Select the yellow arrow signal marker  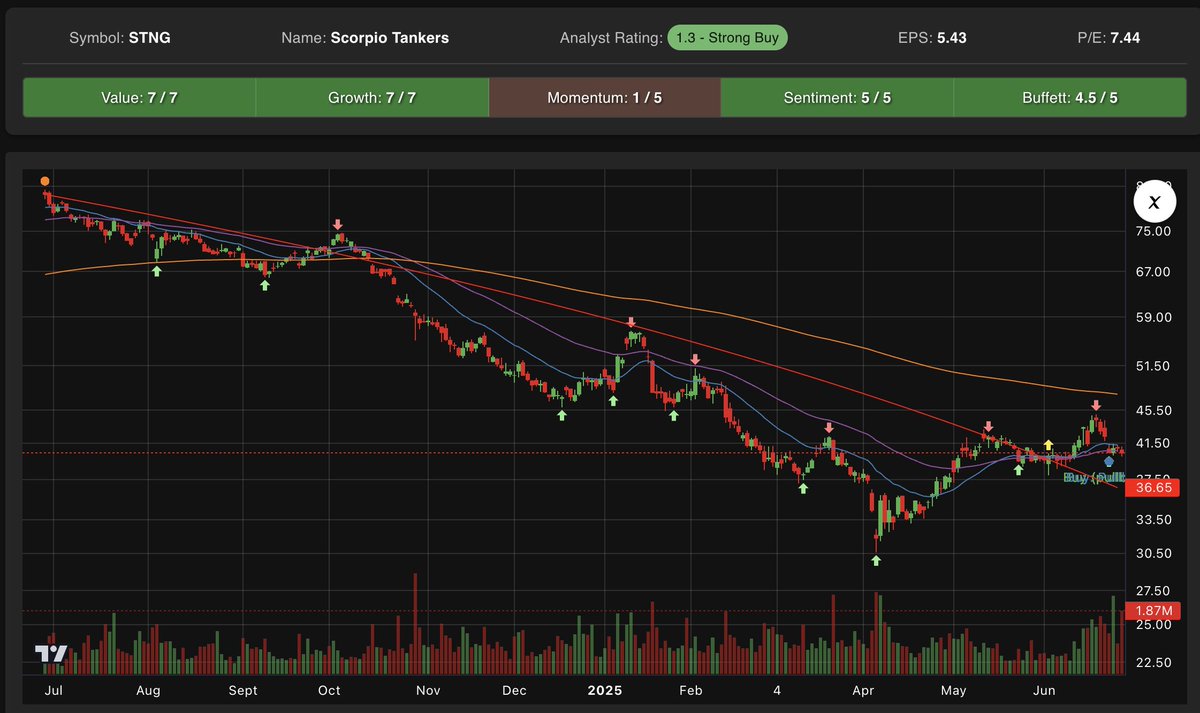click(1048, 444)
